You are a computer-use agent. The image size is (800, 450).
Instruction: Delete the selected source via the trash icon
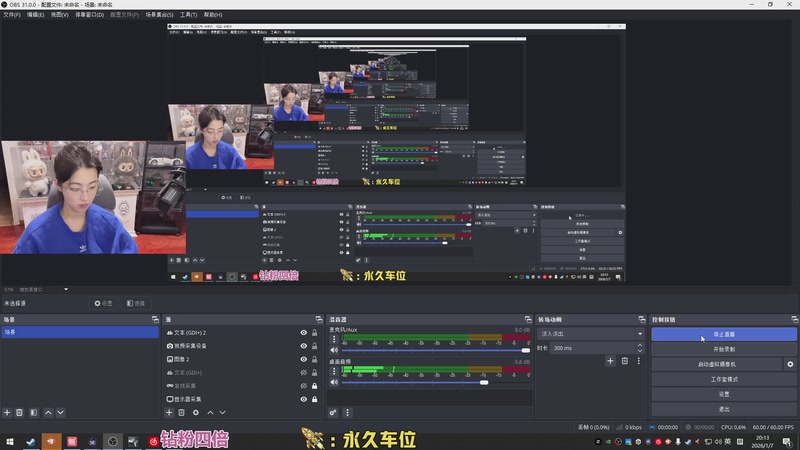182,412
